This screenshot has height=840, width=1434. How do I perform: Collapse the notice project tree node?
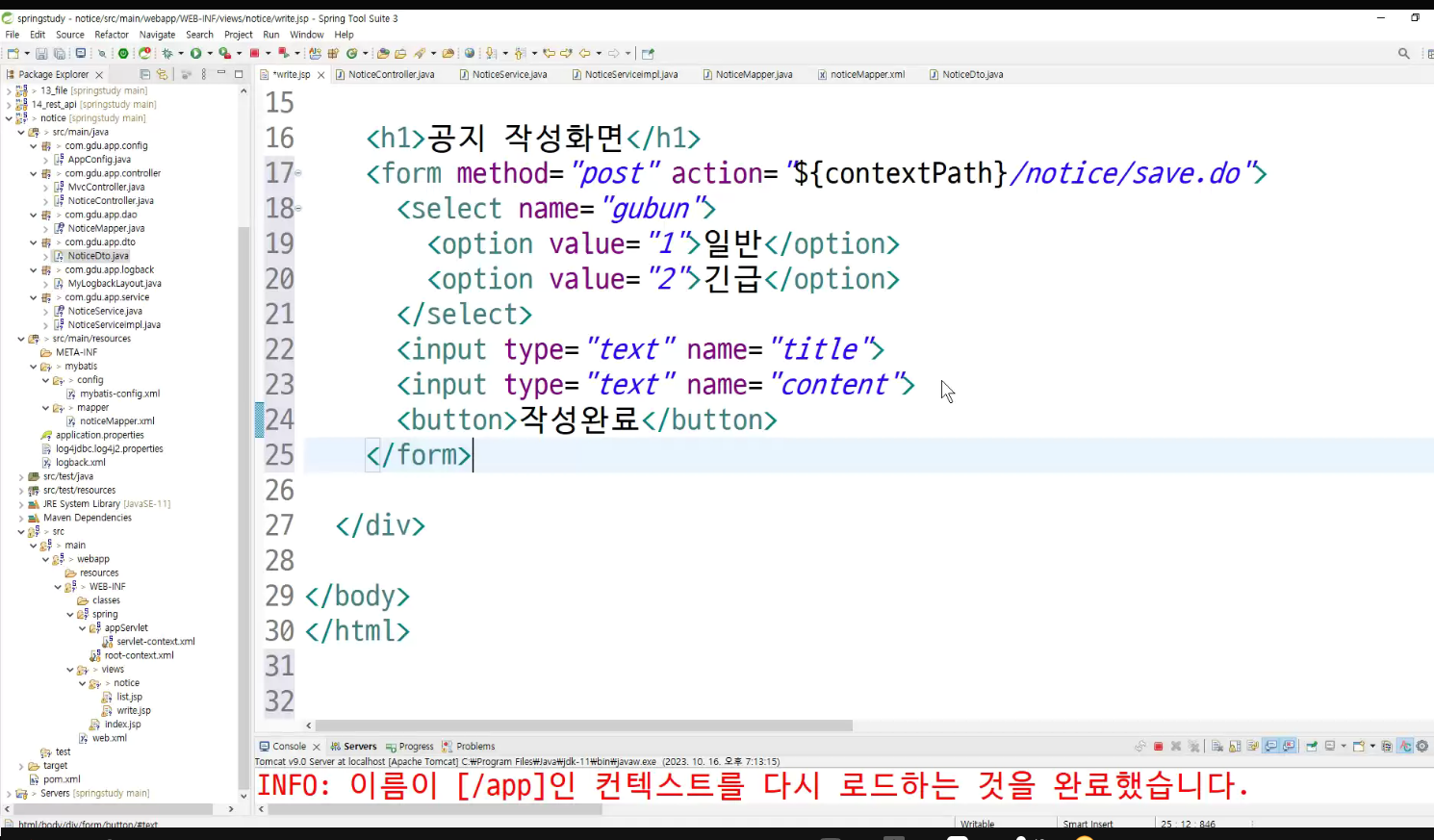coord(10,118)
